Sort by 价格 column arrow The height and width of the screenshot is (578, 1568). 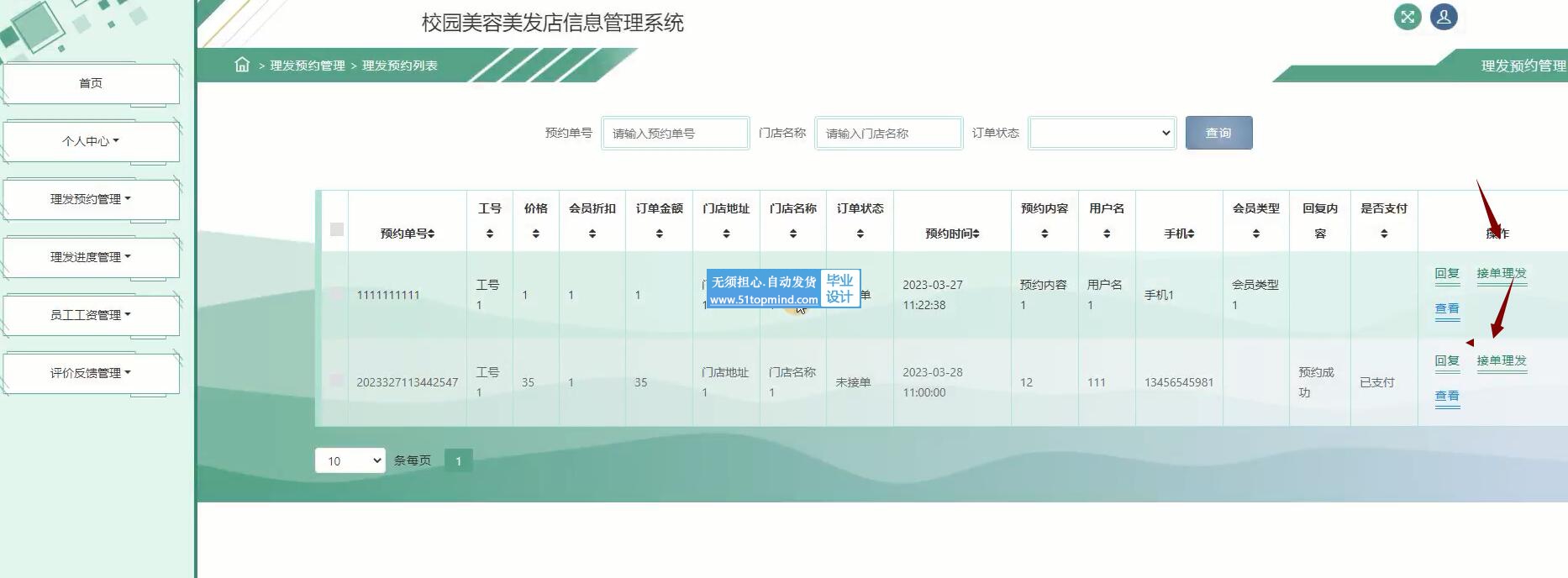tap(536, 234)
